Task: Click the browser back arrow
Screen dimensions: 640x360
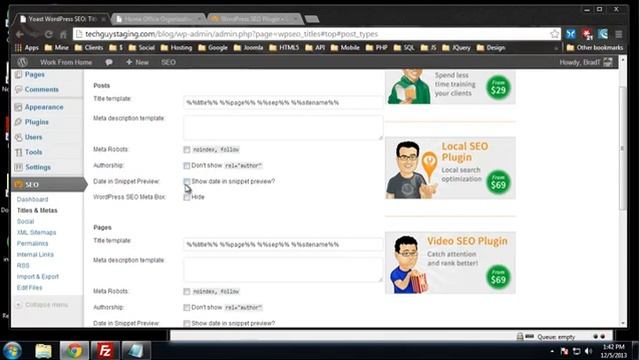Action: coord(19,34)
